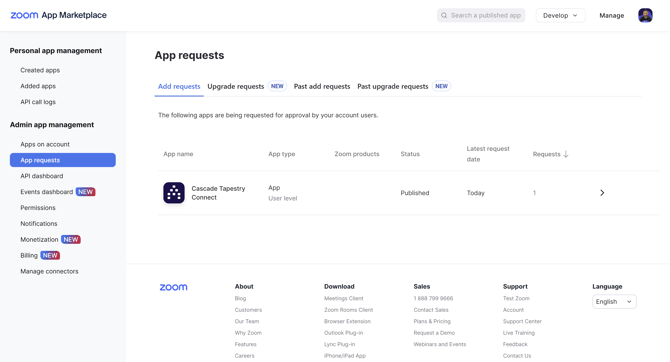Select App requests in sidebar

click(63, 160)
